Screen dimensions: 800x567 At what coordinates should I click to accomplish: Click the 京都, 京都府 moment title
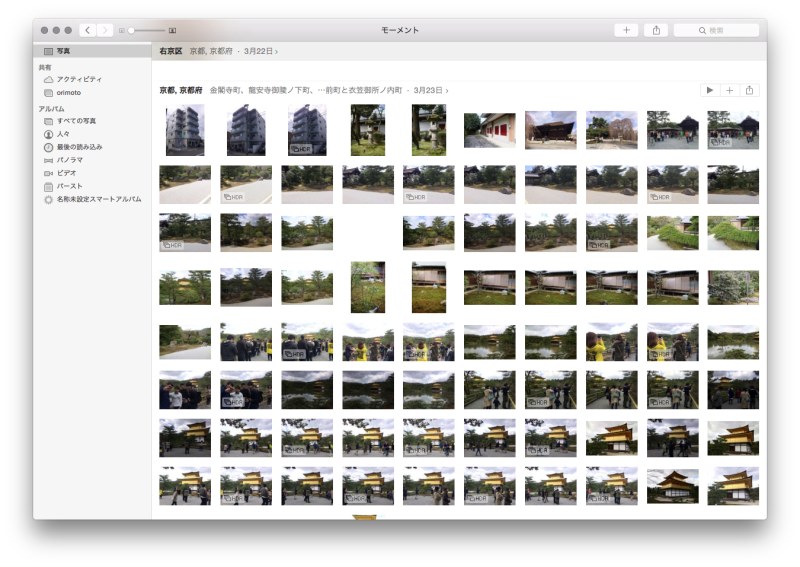181,90
